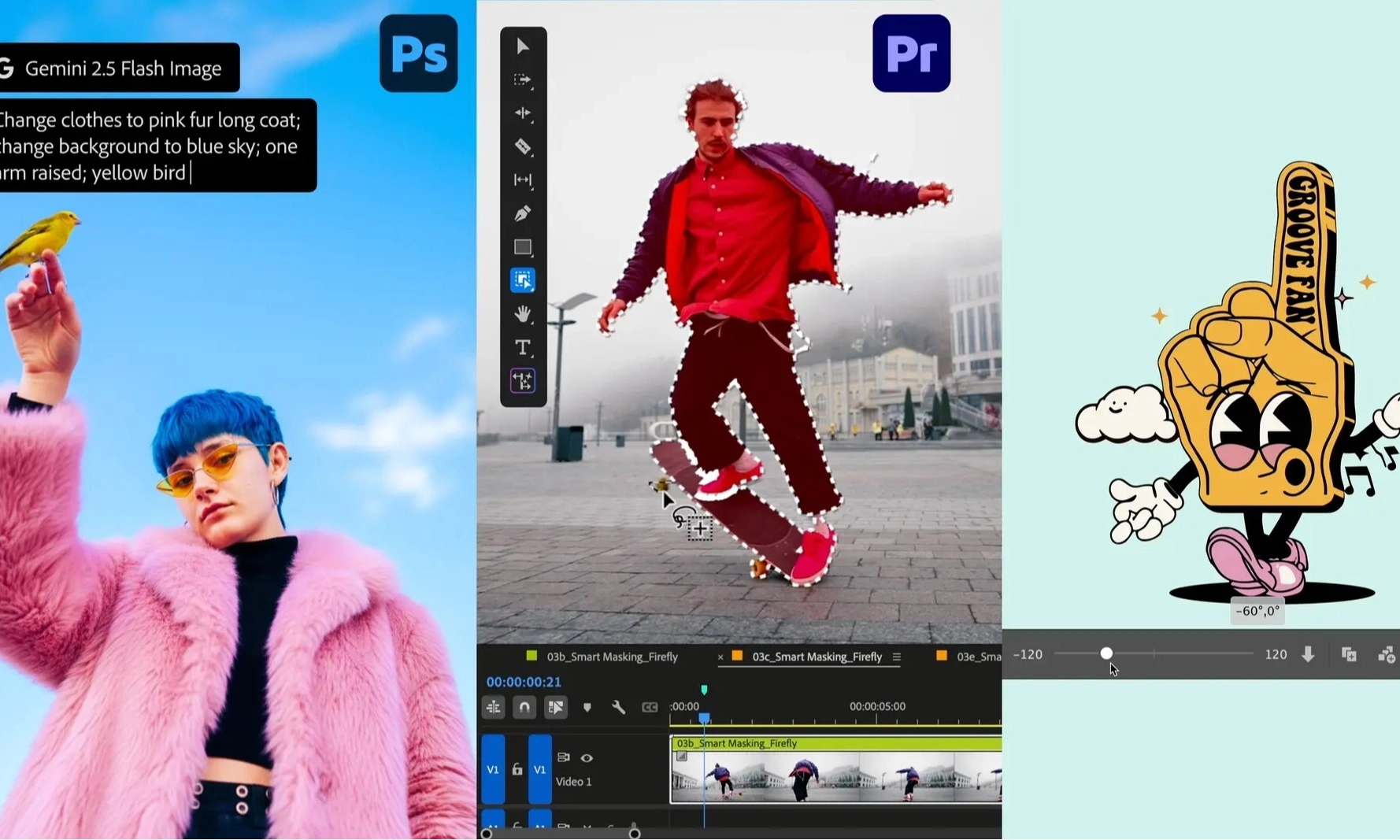Screen dimensions: 1400x840
Task: Switch to the 03b_Smart Masking_Firefly tab
Action: point(612,657)
